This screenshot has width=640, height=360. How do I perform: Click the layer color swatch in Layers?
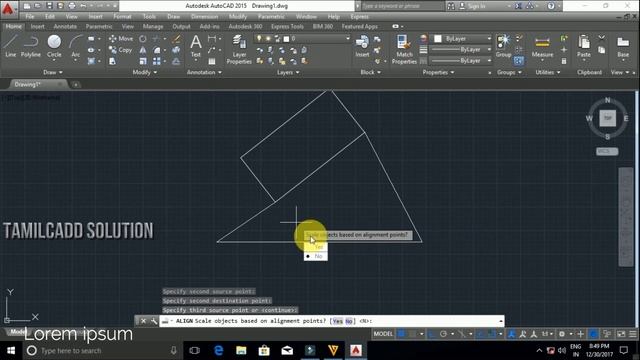point(287,39)
